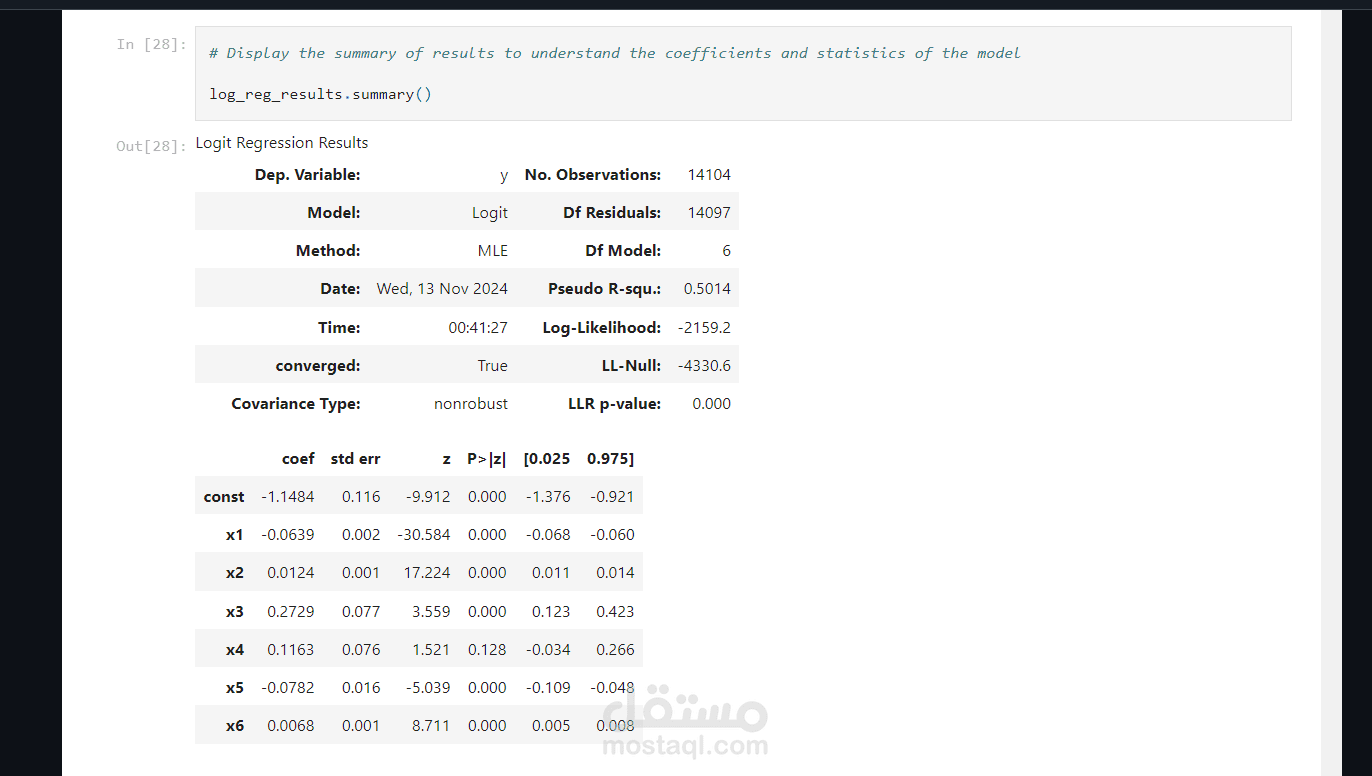The width and height of the screenshot is (1372, 776).
Task: Select the x4 coefficient 0.1163
Action: click(291, 650)
